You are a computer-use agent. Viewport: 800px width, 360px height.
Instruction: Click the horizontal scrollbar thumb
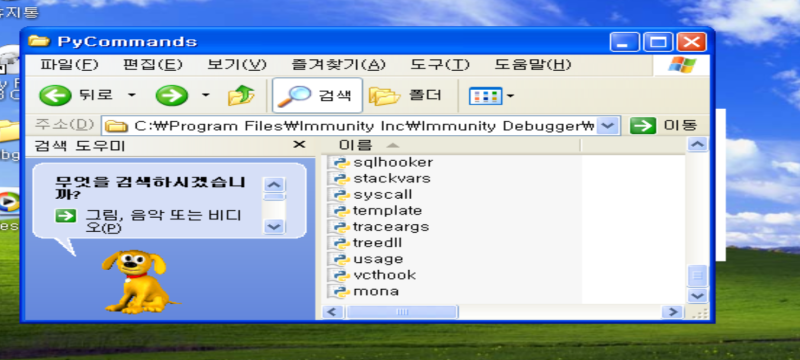402,312
